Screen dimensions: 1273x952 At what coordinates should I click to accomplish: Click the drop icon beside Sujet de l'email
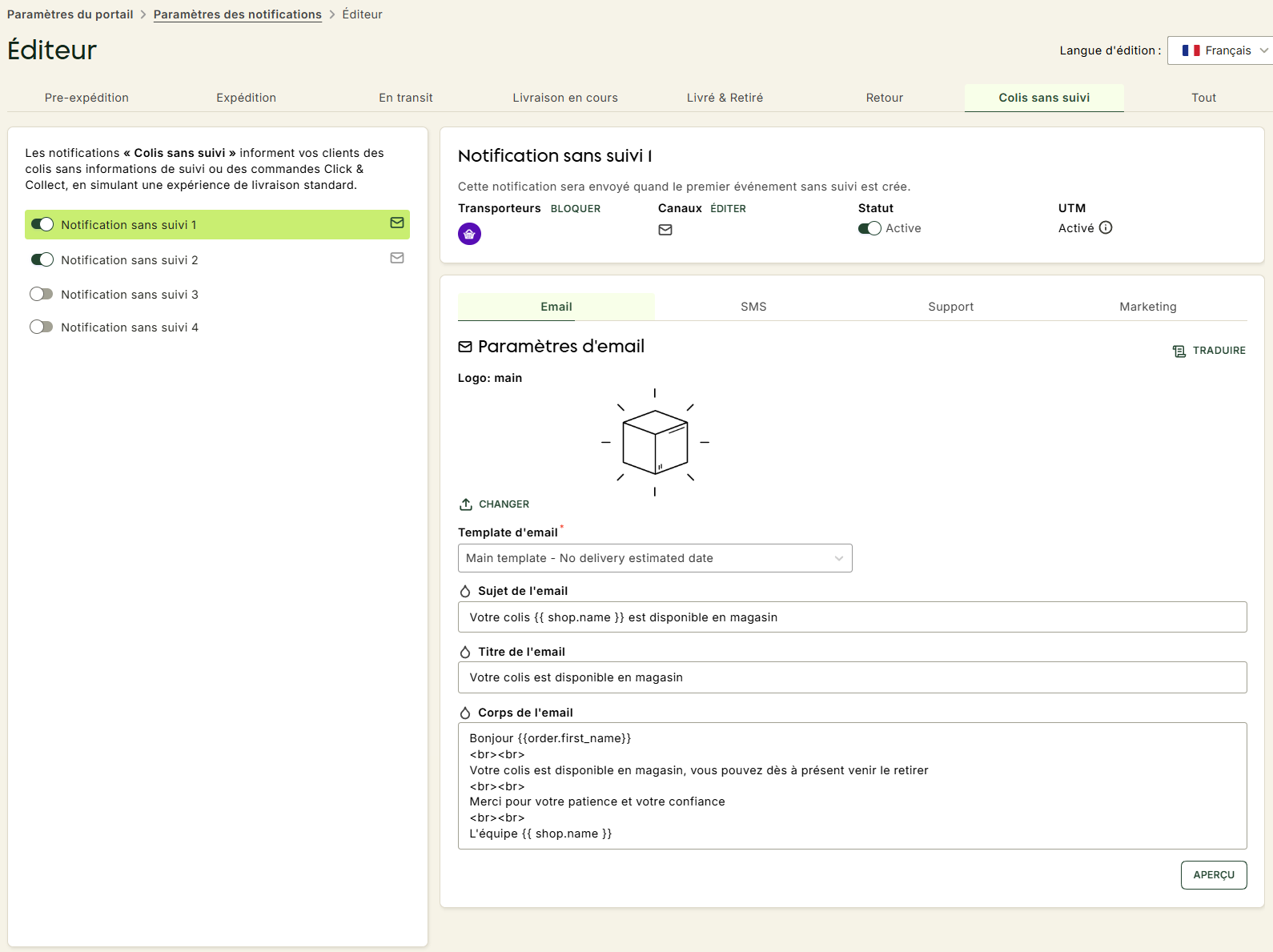pos(465,591)
